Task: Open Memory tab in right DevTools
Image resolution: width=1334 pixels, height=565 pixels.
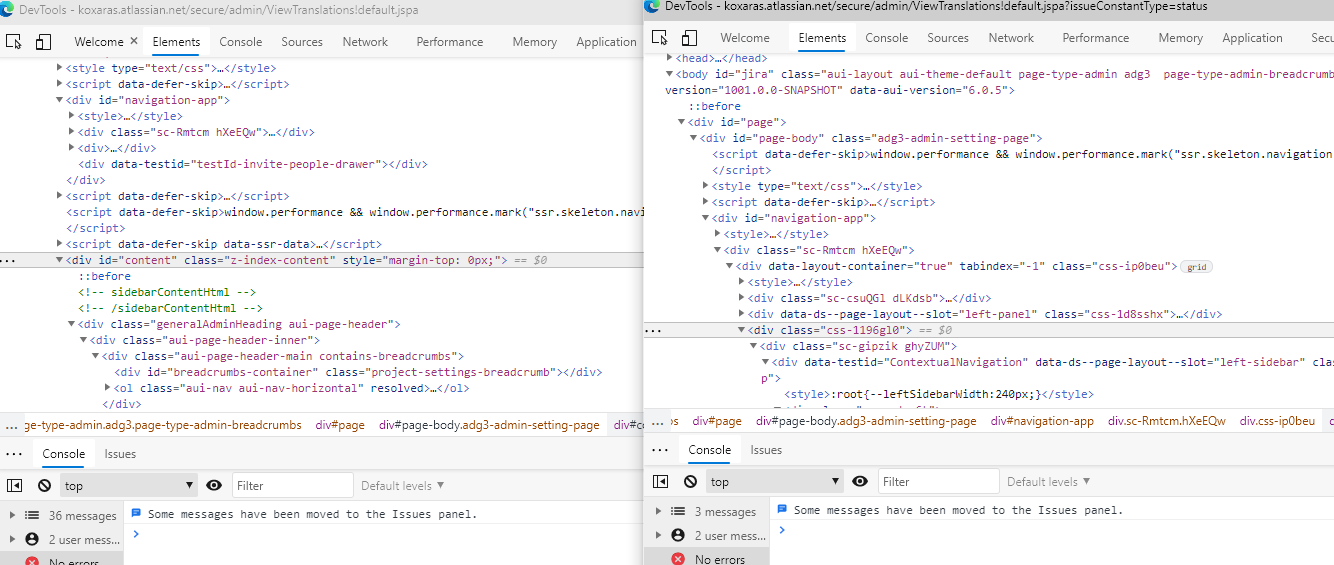Action: (x=1181, y=38)
